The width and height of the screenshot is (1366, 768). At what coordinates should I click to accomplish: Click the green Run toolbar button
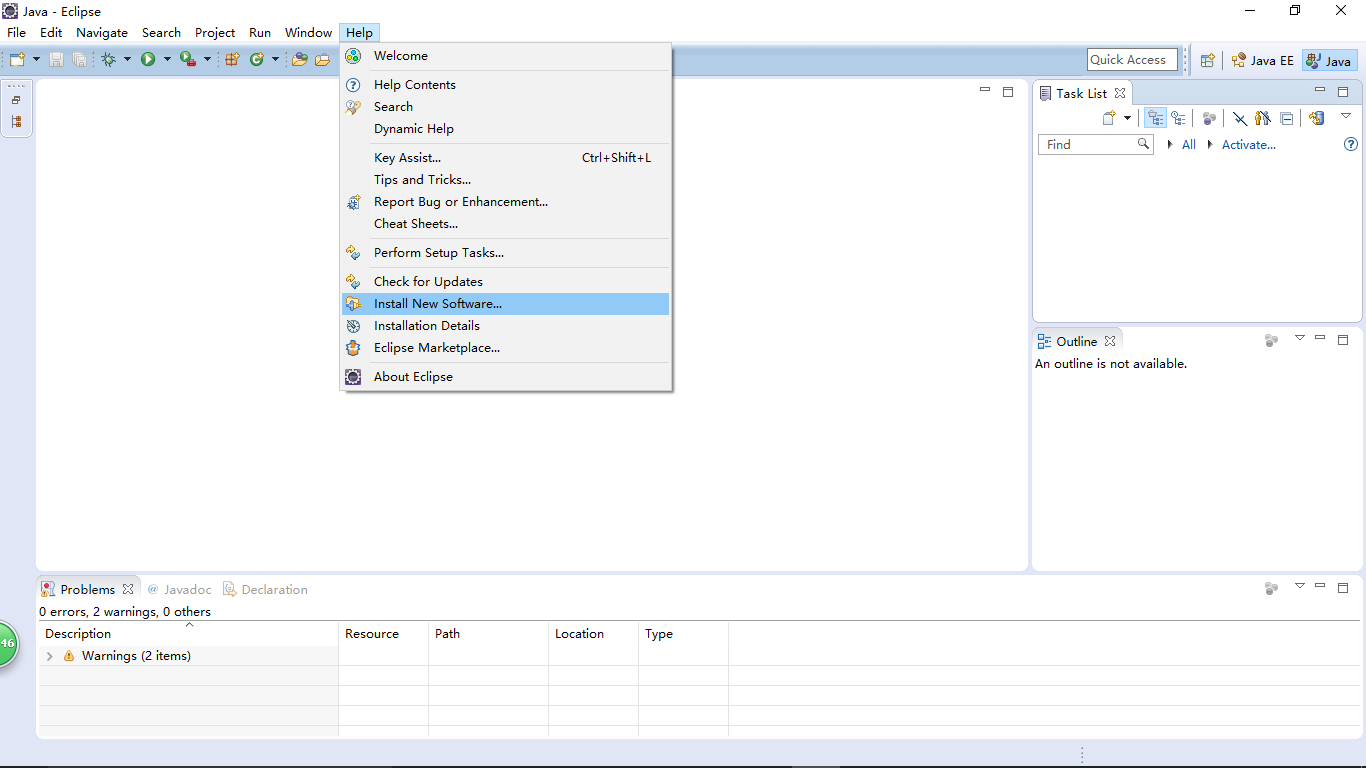point(148,60)
